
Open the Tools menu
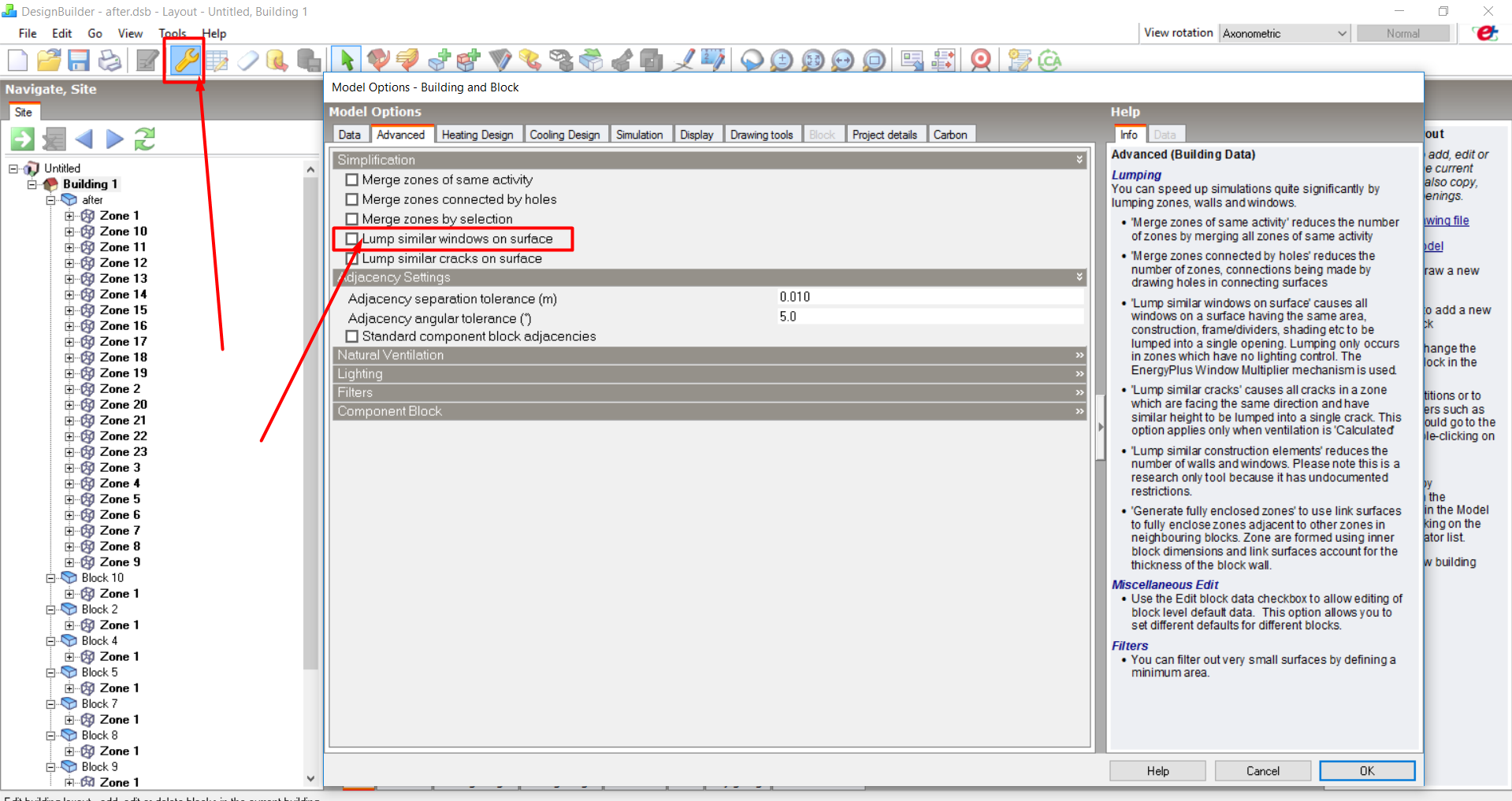pos(173,33)
